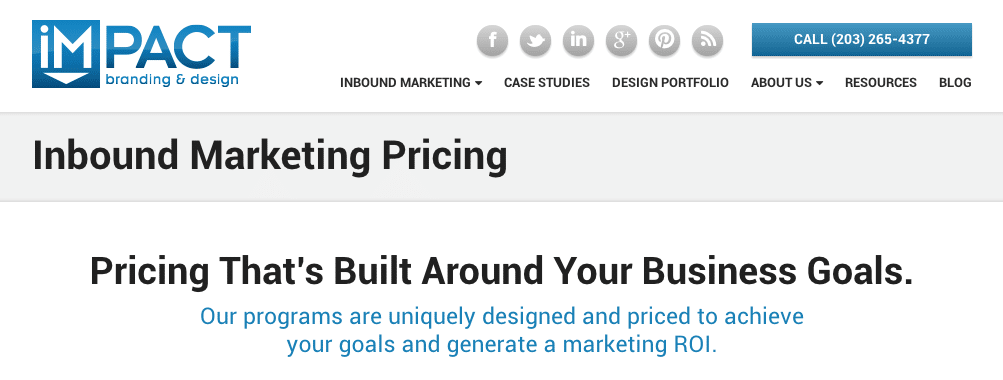The width and height of the screenshot is (1003, 380).
Task: Go to Case Studies page
Action: 547,83
